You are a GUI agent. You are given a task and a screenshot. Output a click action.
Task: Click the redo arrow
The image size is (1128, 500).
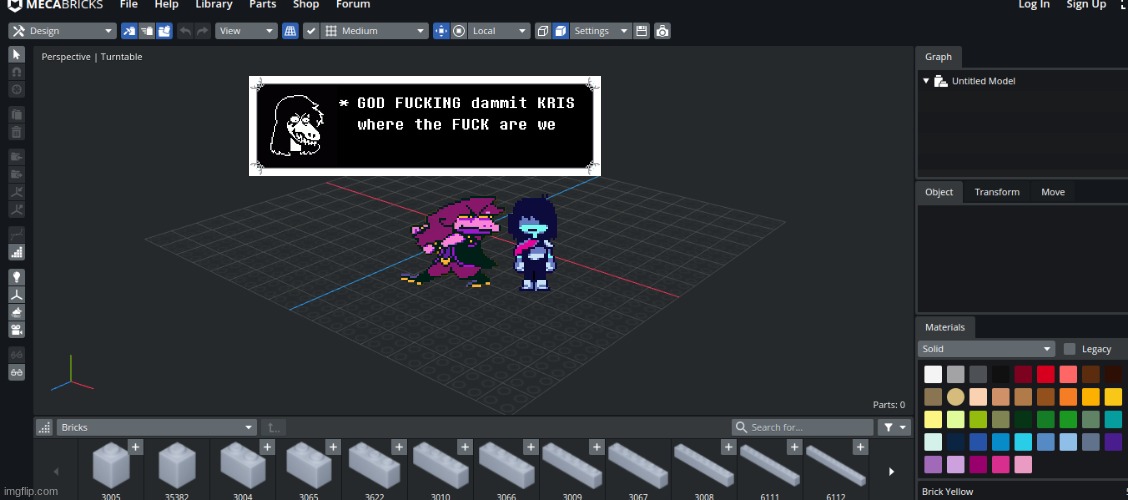pyautogui.click(x=203, y=31)
